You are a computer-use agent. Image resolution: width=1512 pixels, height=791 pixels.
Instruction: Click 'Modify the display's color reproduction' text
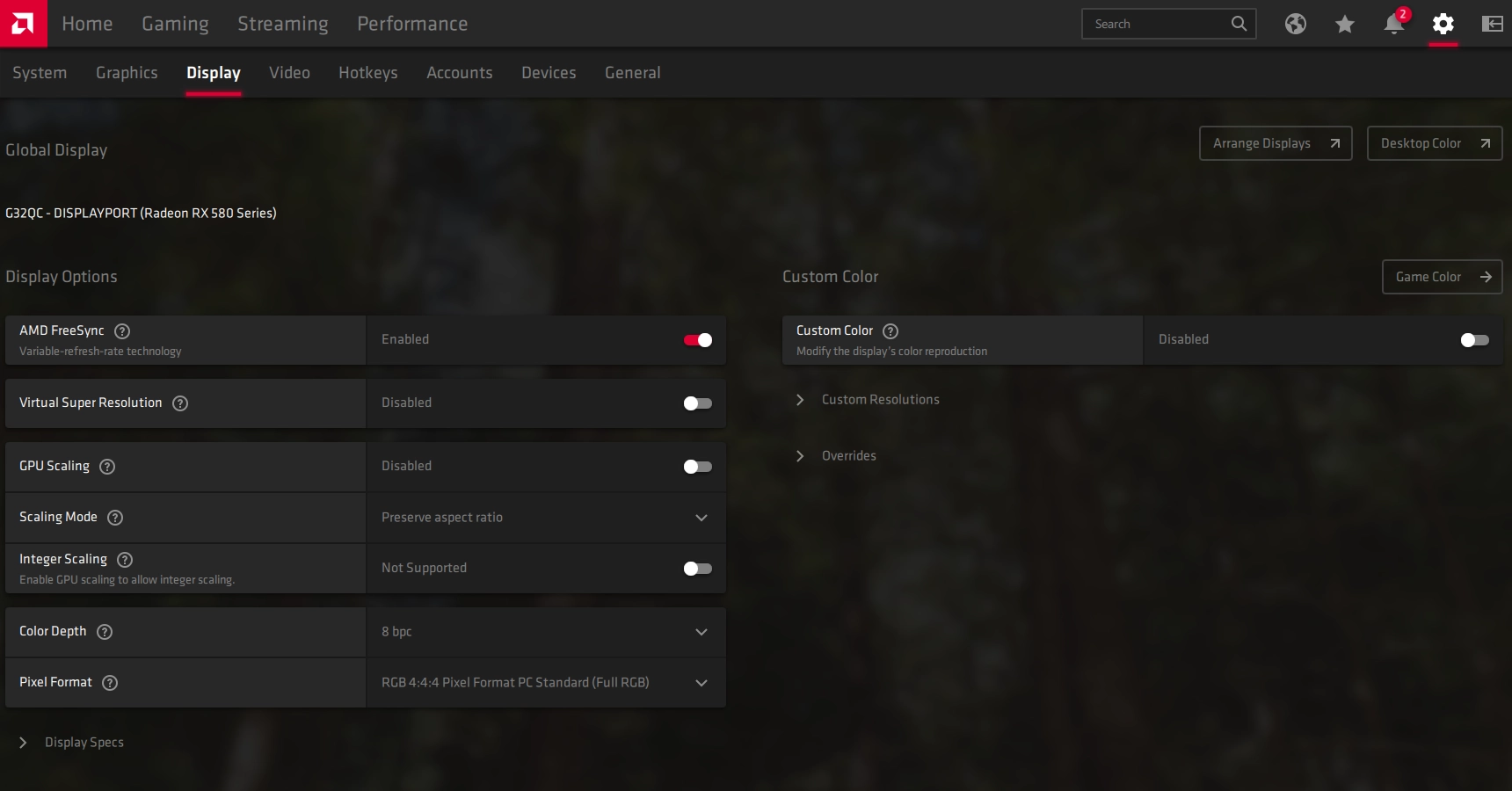point(891,352)
